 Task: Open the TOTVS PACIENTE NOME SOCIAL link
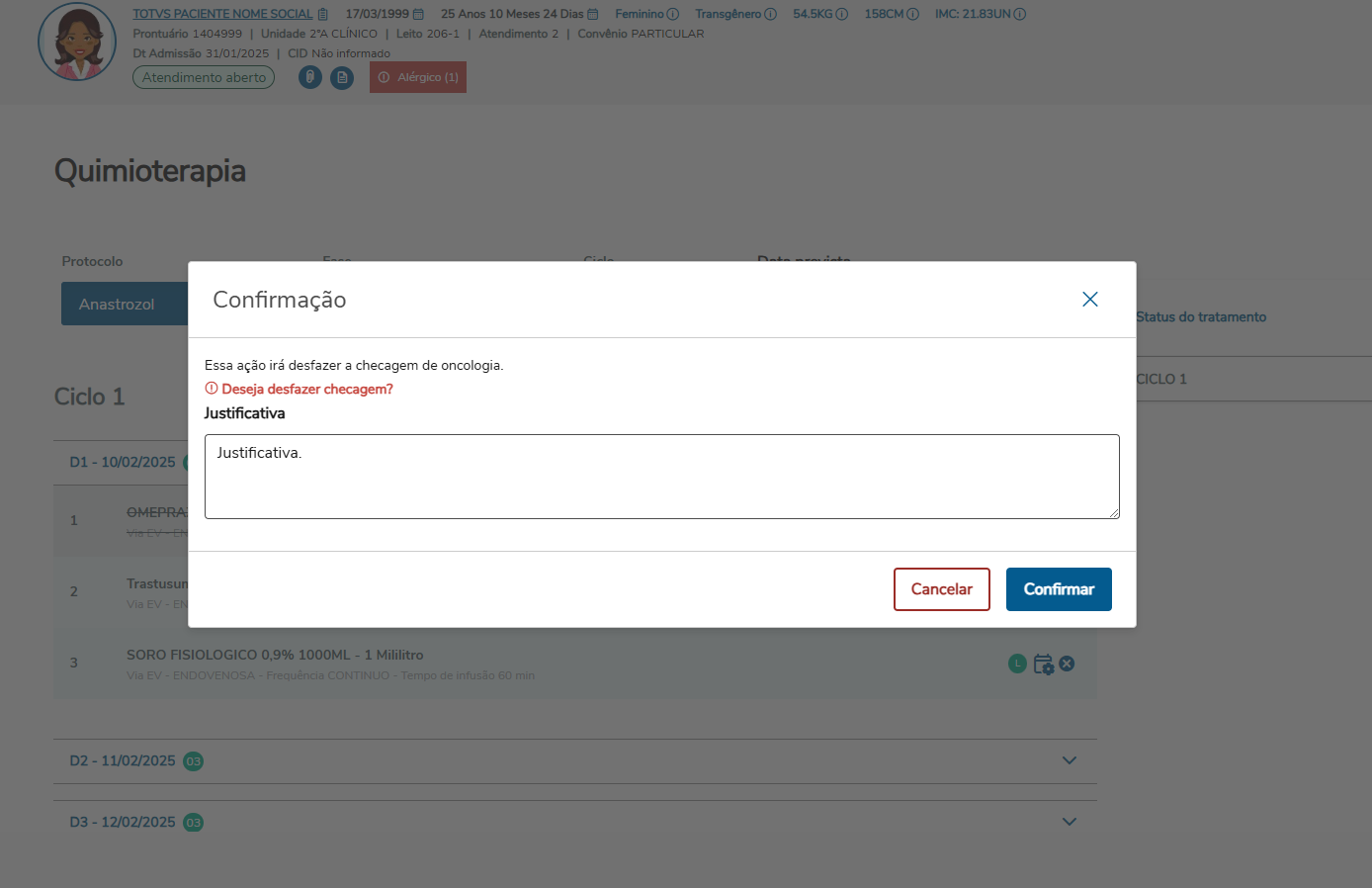[x=222, y=15]
